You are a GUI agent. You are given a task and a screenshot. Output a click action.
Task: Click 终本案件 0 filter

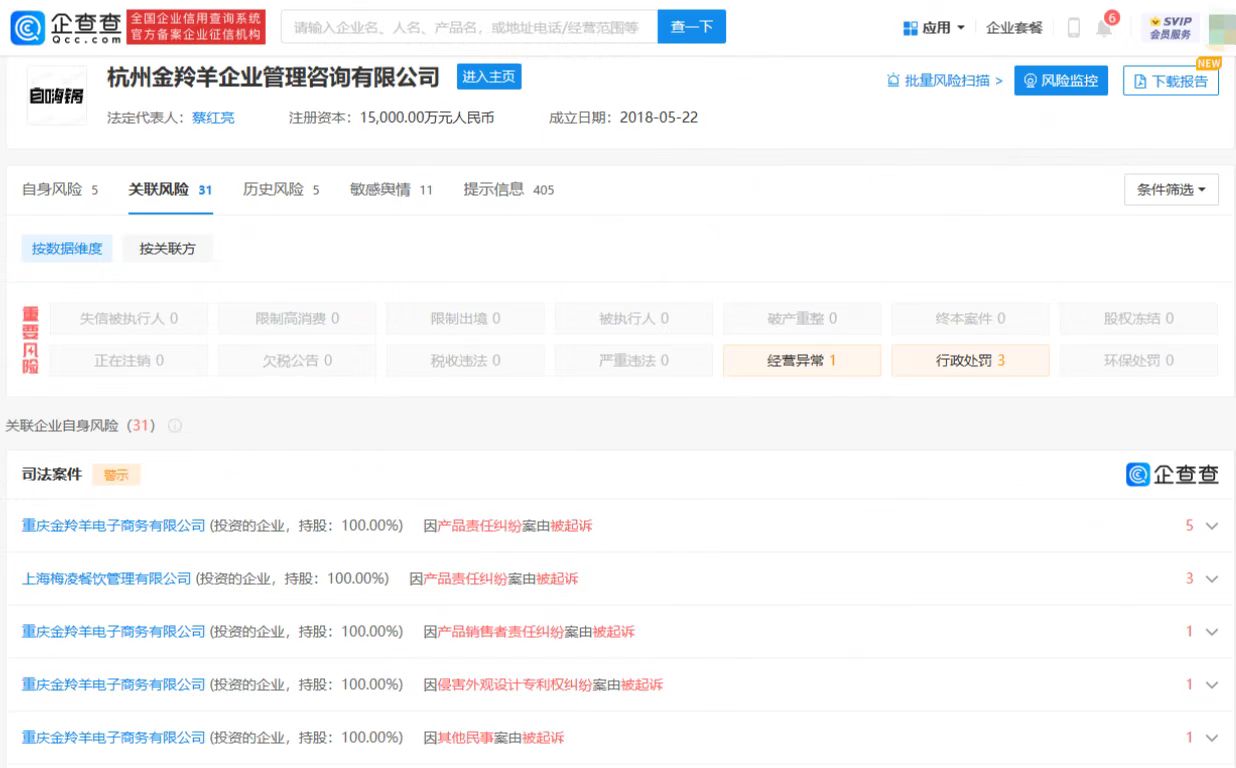pyautogui.click(x=970, y=318)
